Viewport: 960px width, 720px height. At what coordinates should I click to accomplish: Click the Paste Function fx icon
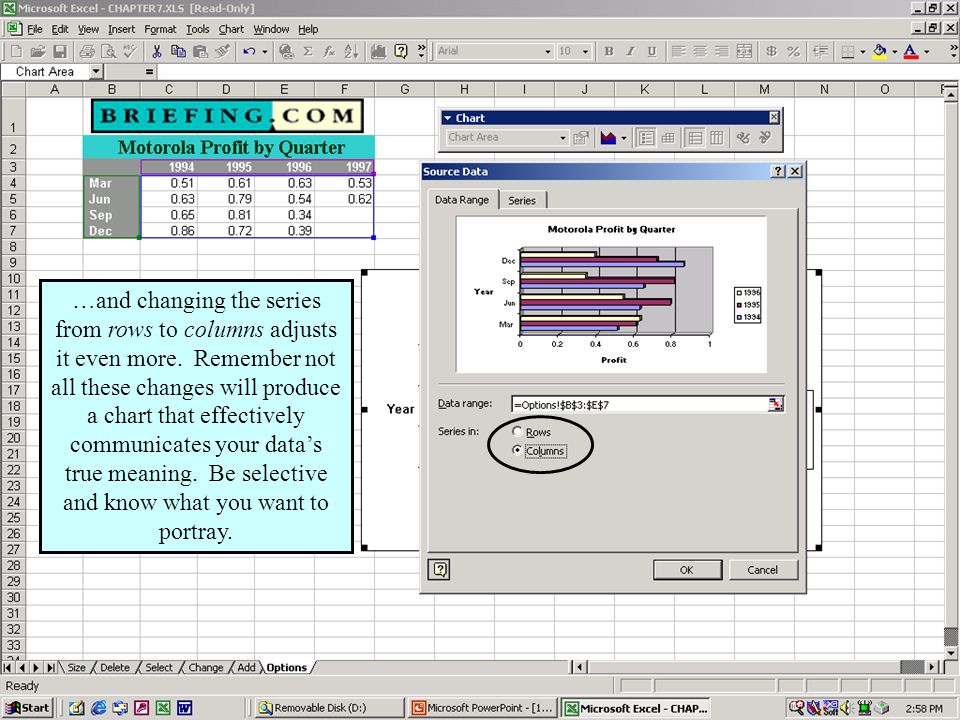tap(329, 51)
